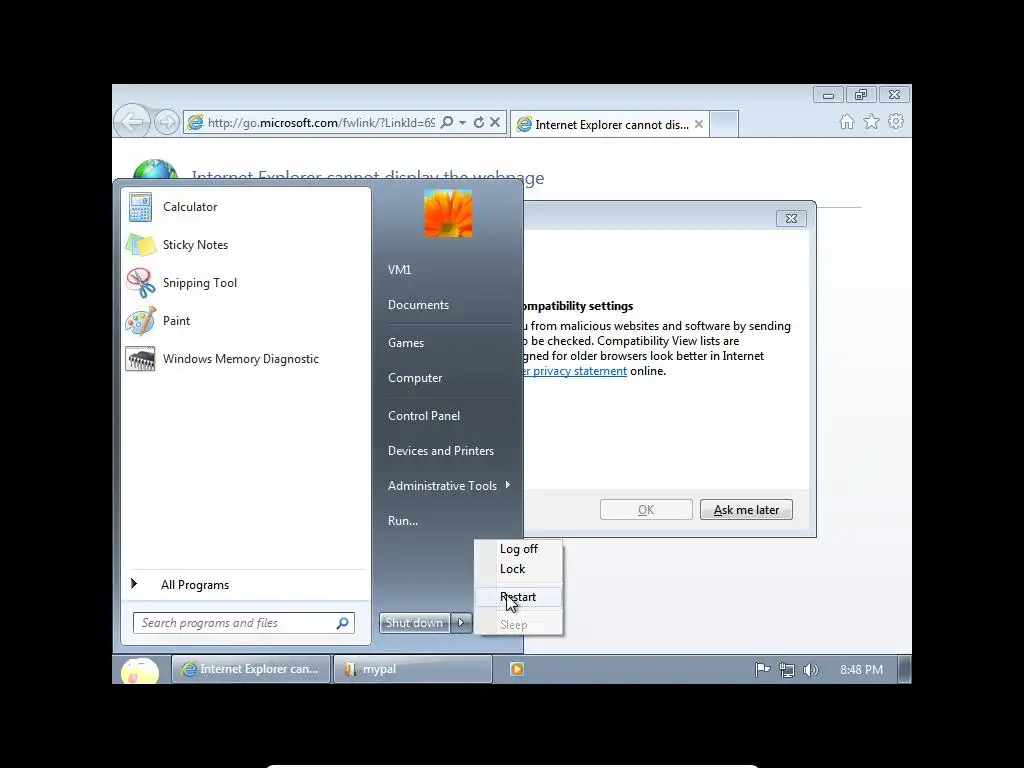Open IE Tools gear icon

tap(896, 121)
